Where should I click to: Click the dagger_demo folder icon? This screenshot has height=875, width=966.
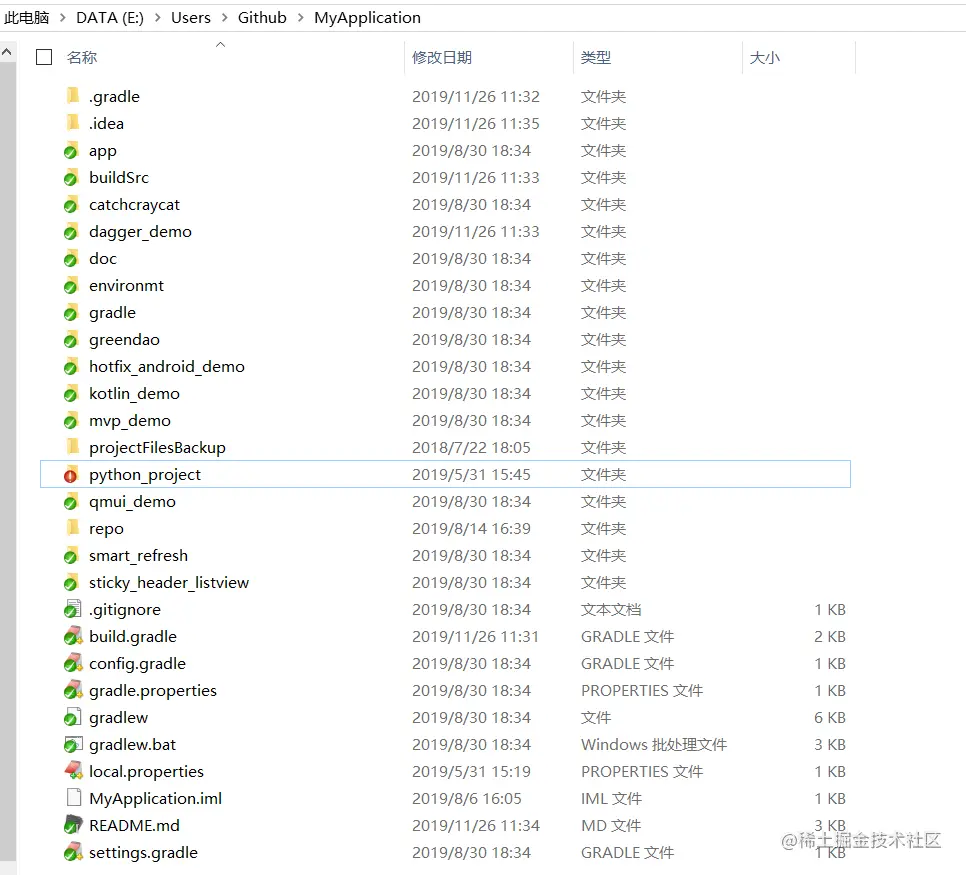pos(72,232)
